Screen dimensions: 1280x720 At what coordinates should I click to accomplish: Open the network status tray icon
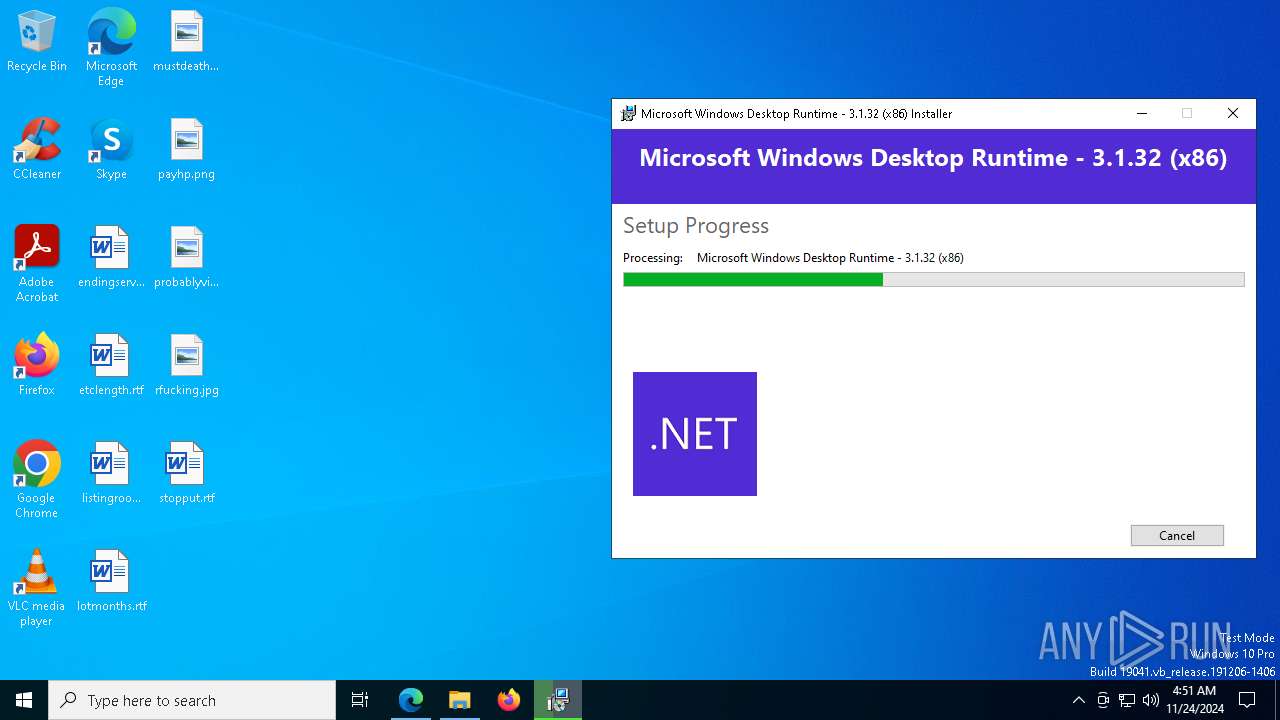[x=1127, y=700]
